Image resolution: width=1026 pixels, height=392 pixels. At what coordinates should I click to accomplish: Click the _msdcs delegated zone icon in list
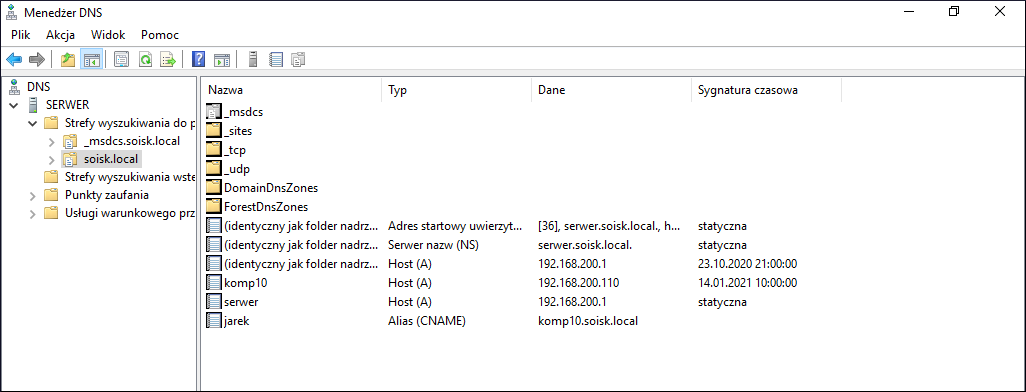click(215, 112)
